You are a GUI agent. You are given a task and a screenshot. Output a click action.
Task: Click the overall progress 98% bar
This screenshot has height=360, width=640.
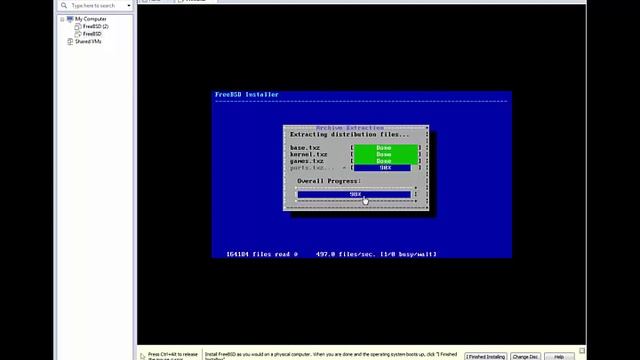click(354, 195)
